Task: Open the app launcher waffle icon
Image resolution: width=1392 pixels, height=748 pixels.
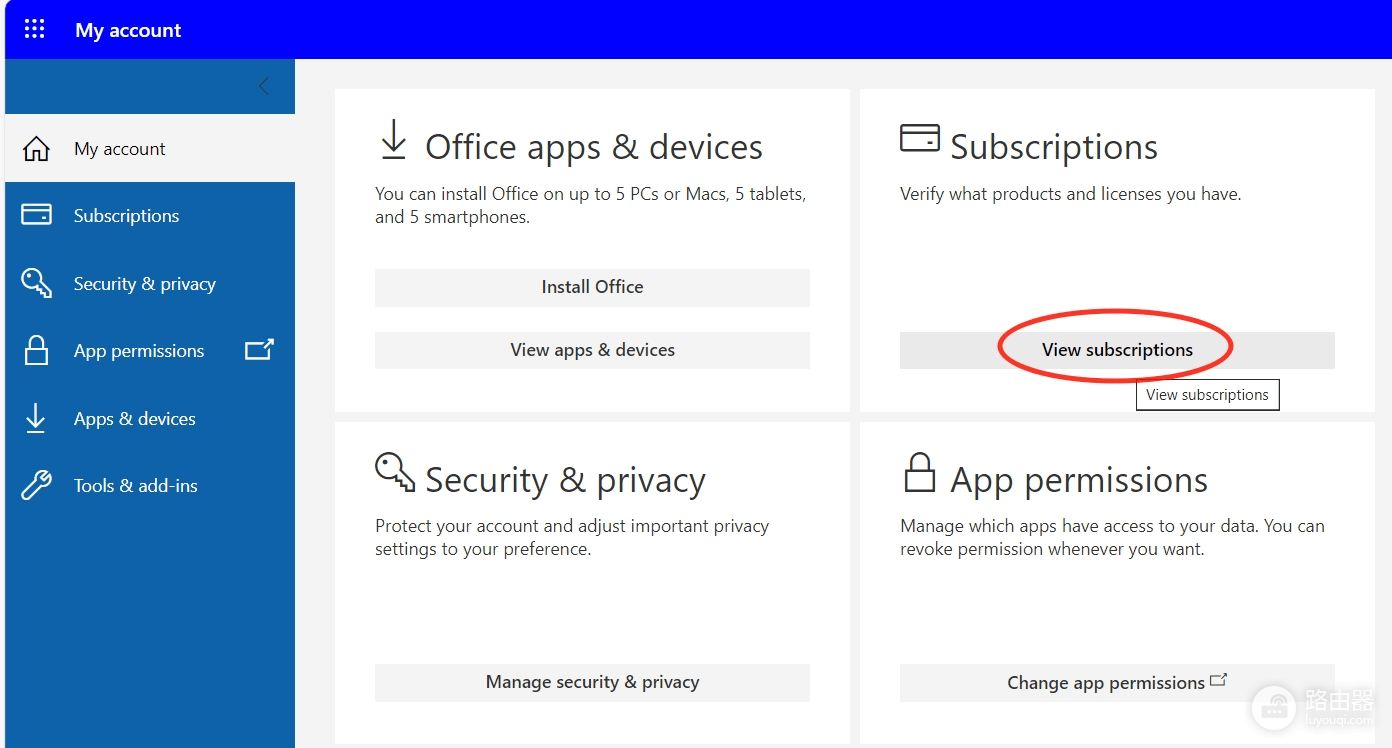Action: coord(34,29)
